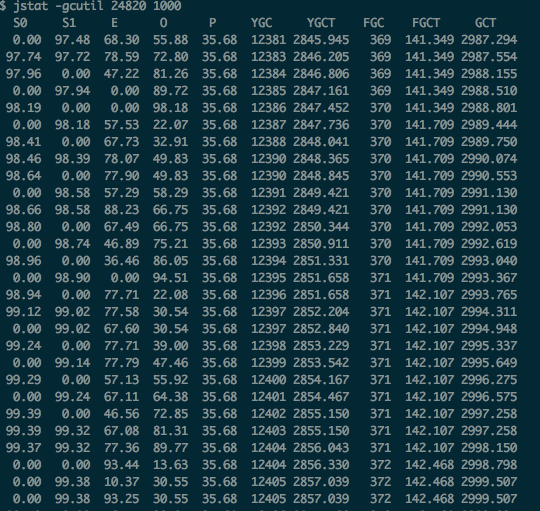Click the eden value 88.23

(x=122, y=210)
